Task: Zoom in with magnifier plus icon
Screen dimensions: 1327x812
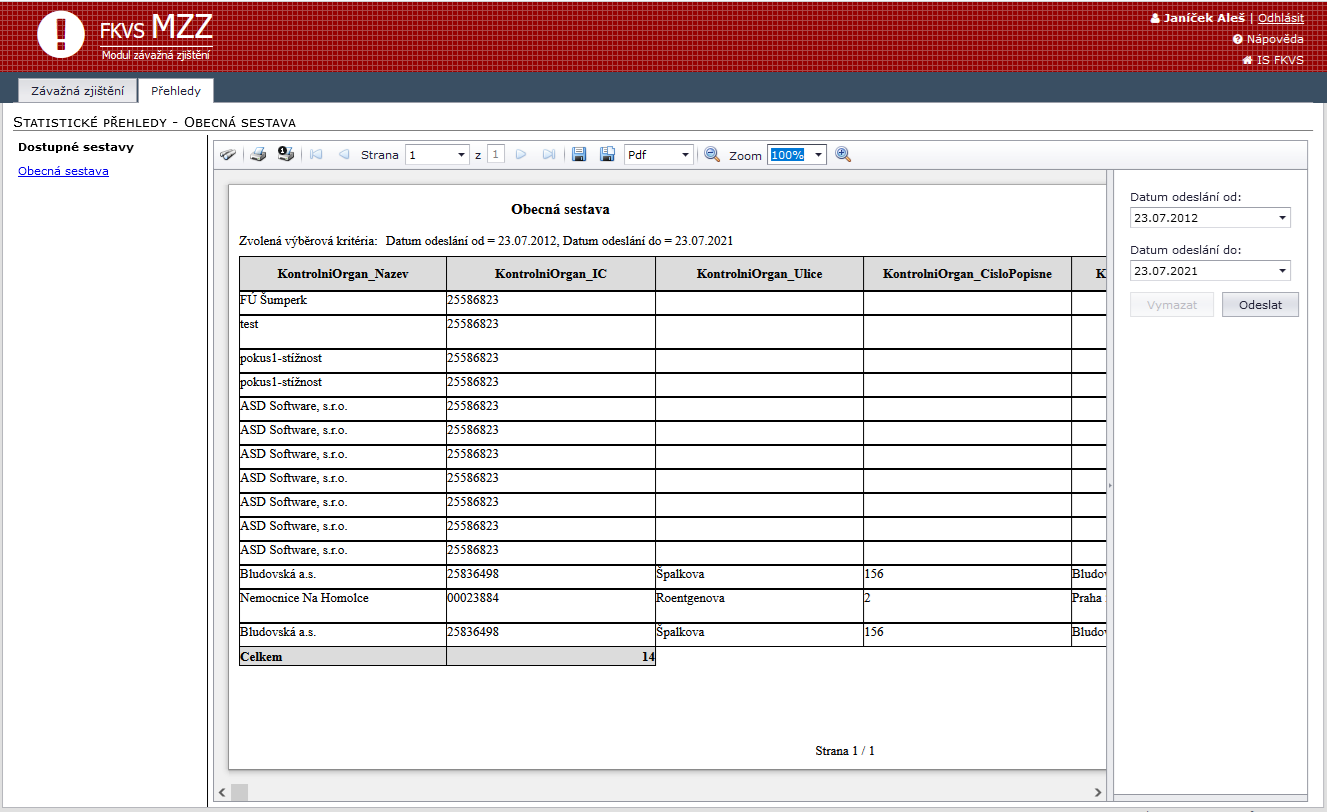Action: [x=843, y=155]
